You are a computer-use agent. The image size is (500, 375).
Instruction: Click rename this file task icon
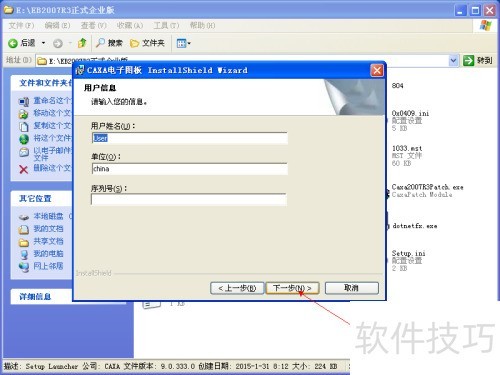24,101
